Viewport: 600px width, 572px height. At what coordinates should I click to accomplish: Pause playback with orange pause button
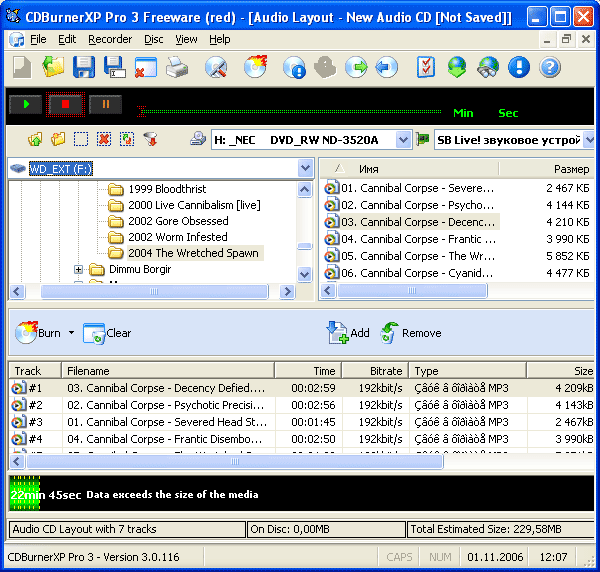coord(106,104)
